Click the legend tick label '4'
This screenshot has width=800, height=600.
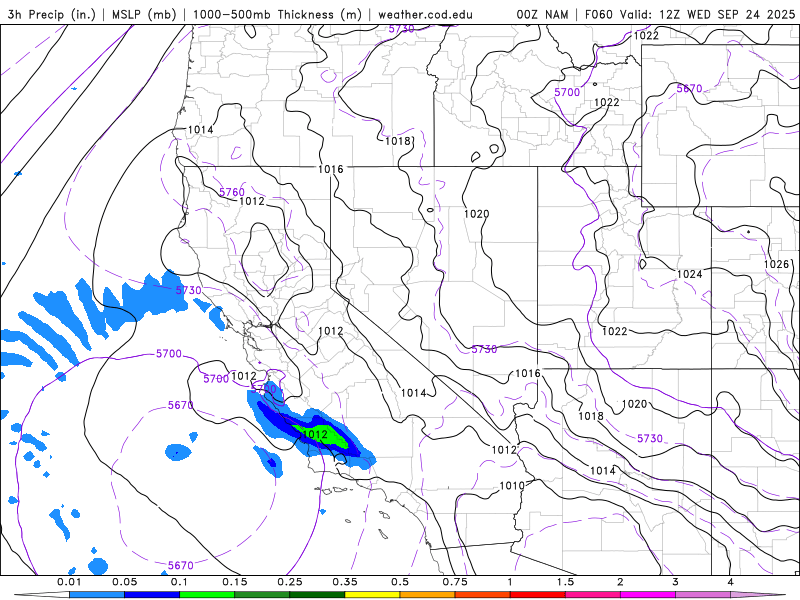coord(731,582)
